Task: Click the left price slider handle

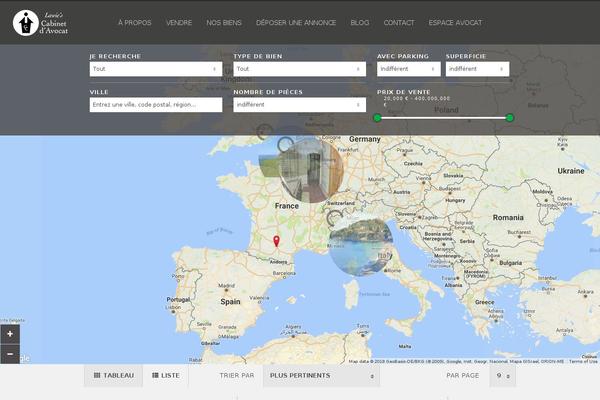Action: pos(377,118)
